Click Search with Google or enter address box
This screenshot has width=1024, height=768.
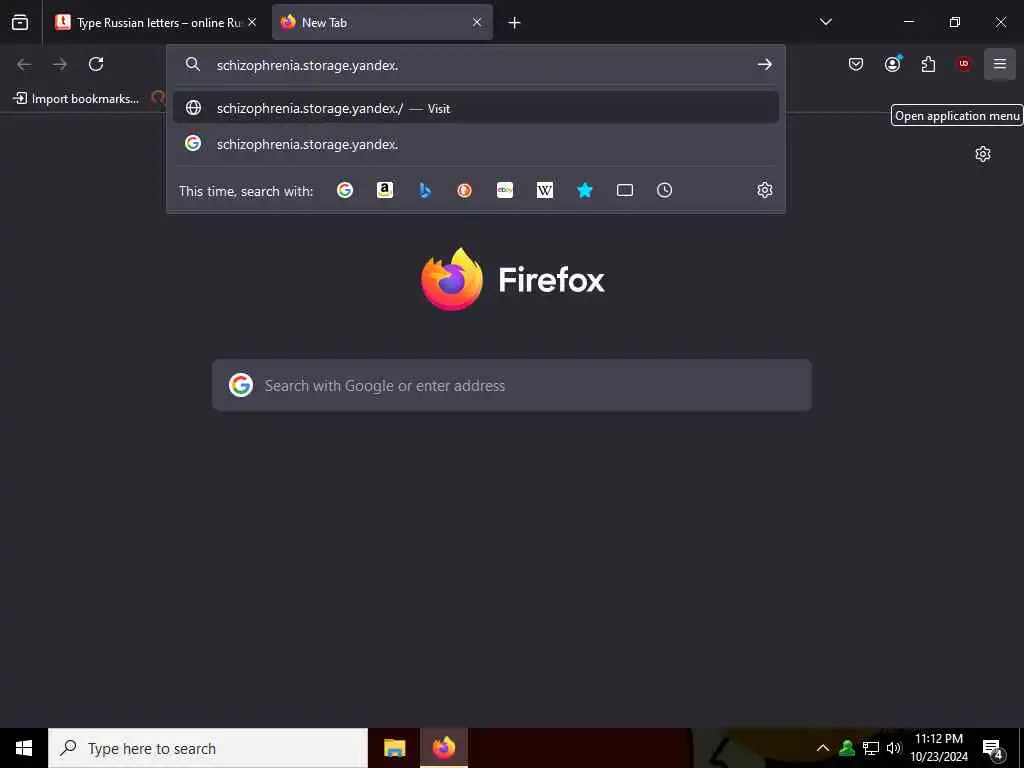512,385
